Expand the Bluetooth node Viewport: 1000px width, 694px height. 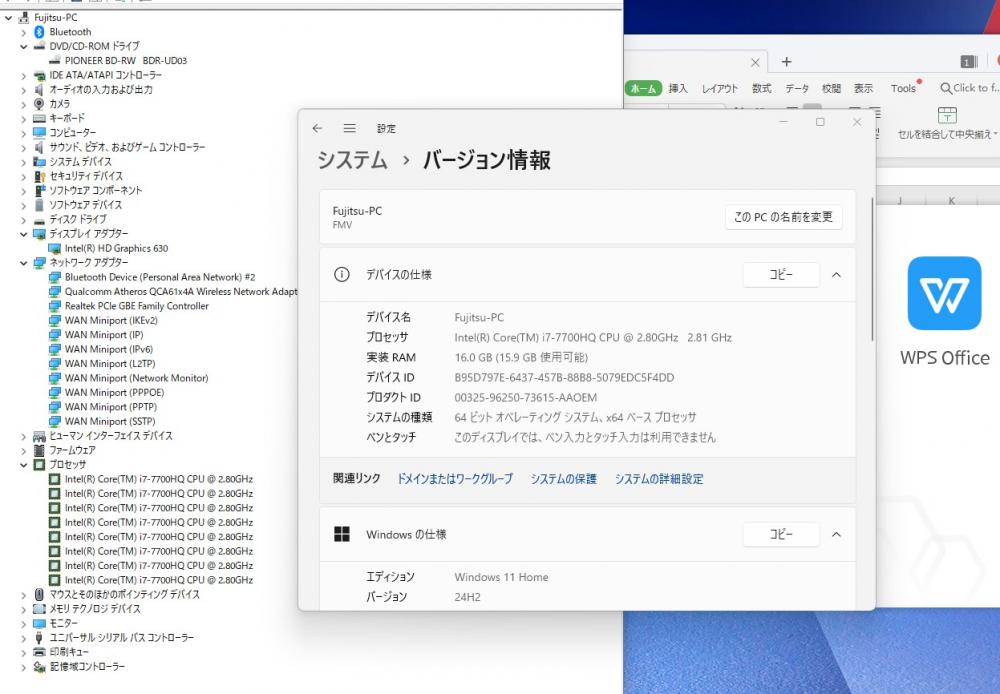coord(24,32)
